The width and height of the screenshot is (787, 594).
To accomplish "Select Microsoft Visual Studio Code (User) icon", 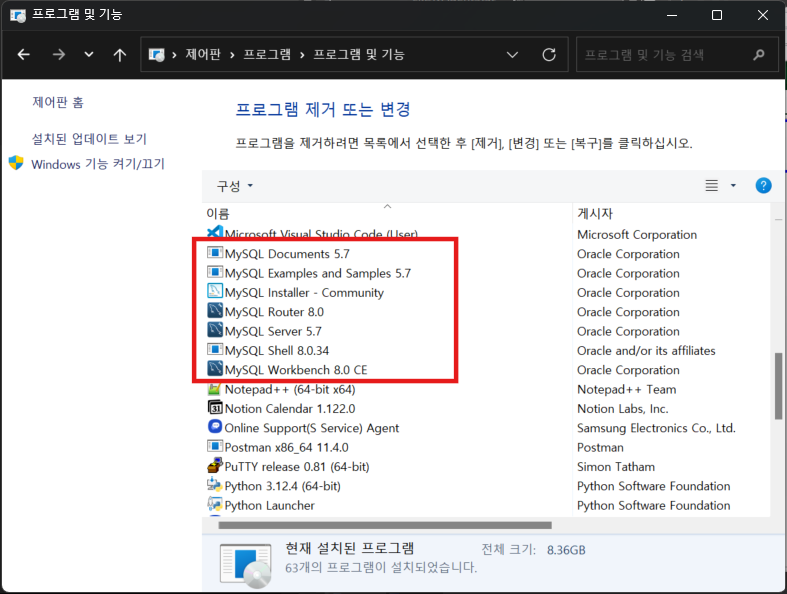I will (x=215, y=233).
